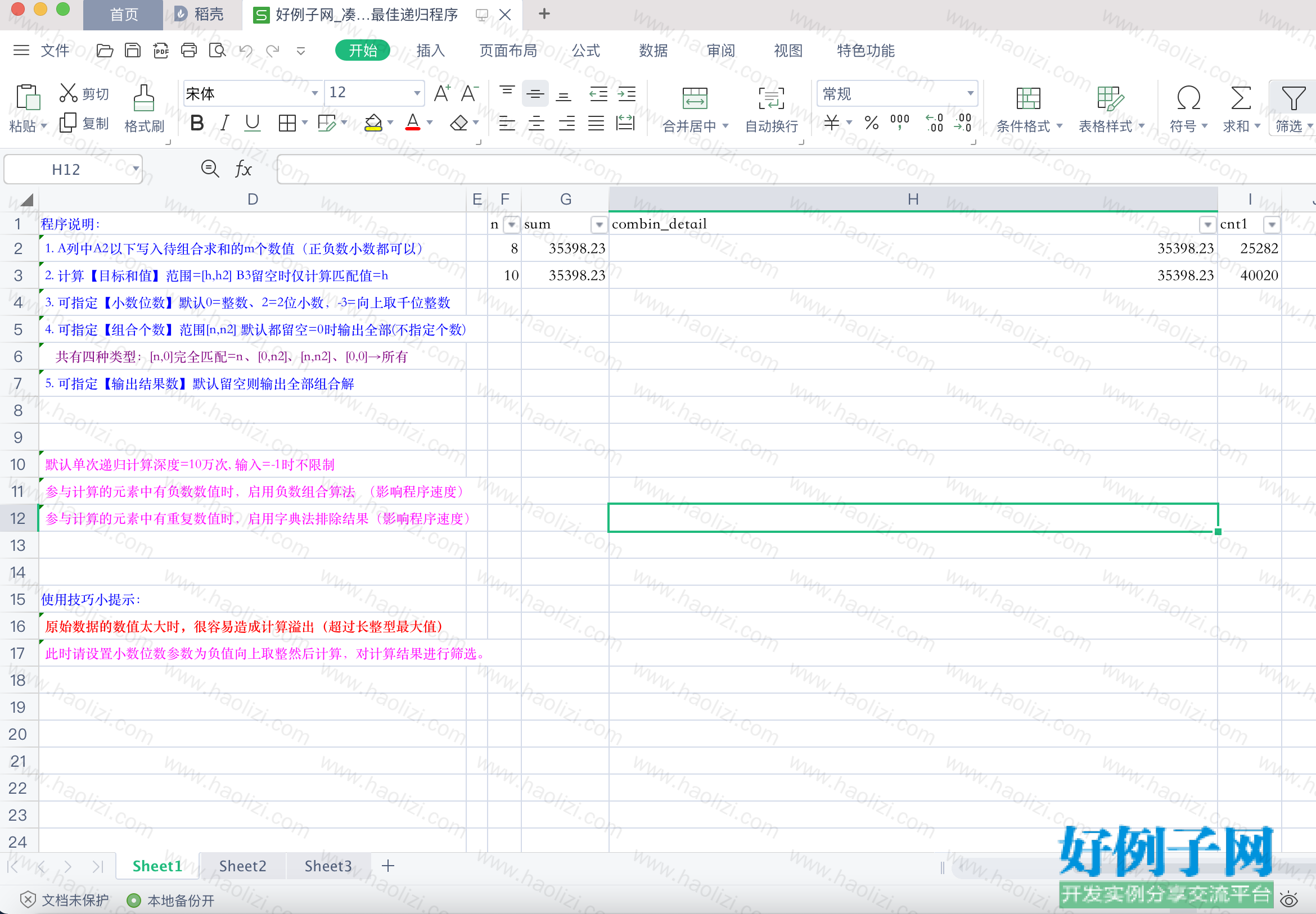
Task: Toggle Italic formatting
Action: click(x=224, y=123)
